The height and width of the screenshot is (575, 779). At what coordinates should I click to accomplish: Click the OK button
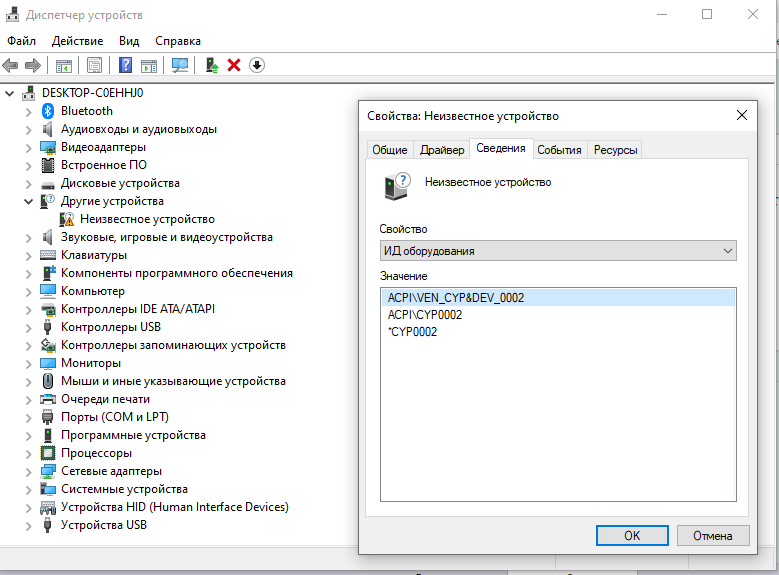coord(632,536)
